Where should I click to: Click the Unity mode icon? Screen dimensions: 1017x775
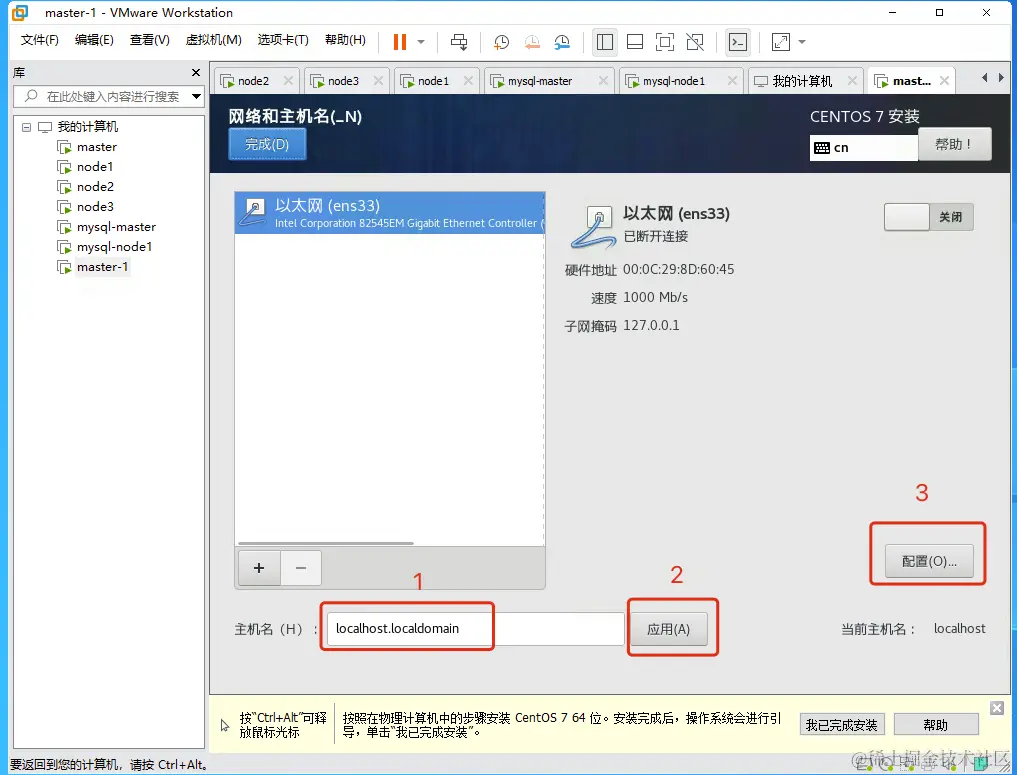(x=695, y=42)
